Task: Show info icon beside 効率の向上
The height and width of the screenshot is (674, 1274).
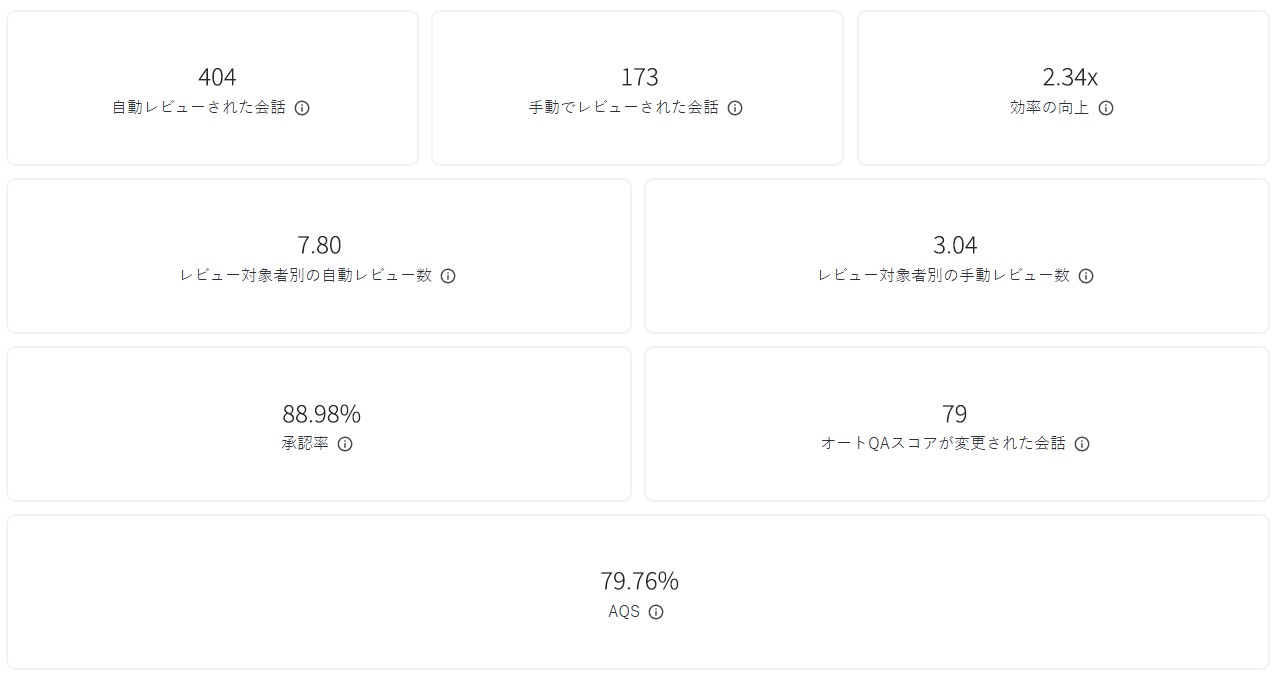Action: 1106,108
